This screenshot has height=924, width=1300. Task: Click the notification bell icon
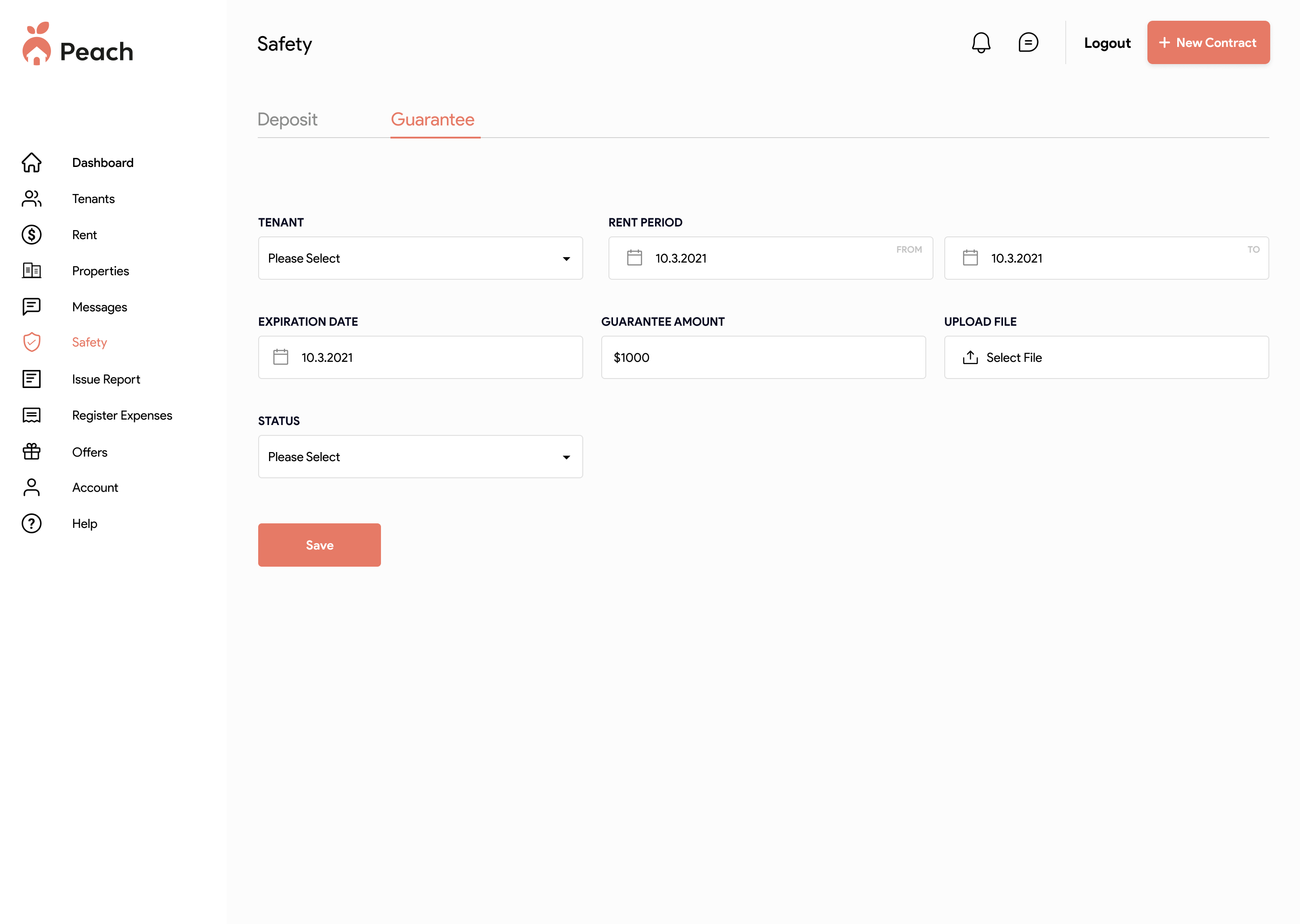[981, 43]
